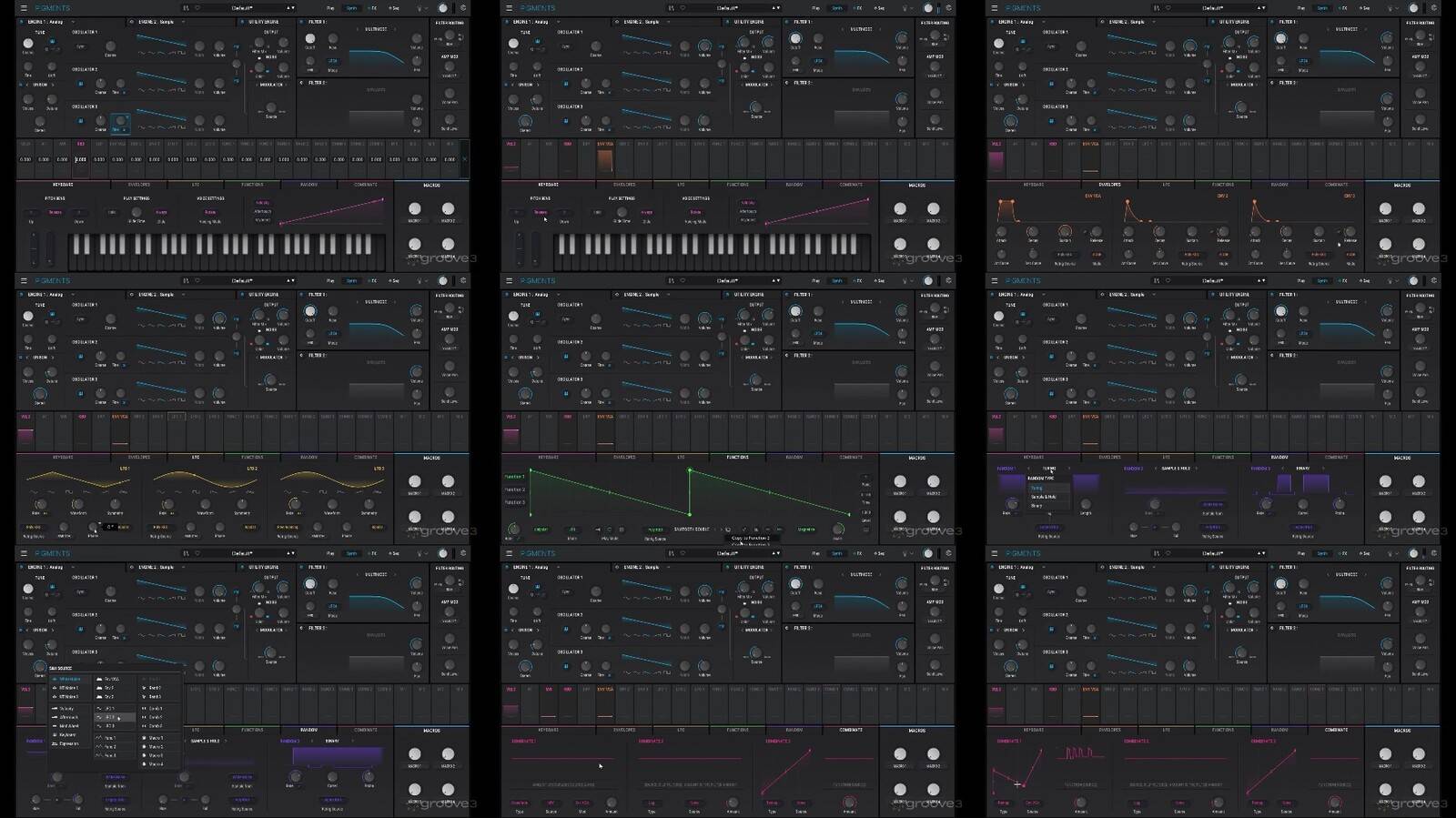Select the LFO tab in the middle-left panel

point(196,457)
